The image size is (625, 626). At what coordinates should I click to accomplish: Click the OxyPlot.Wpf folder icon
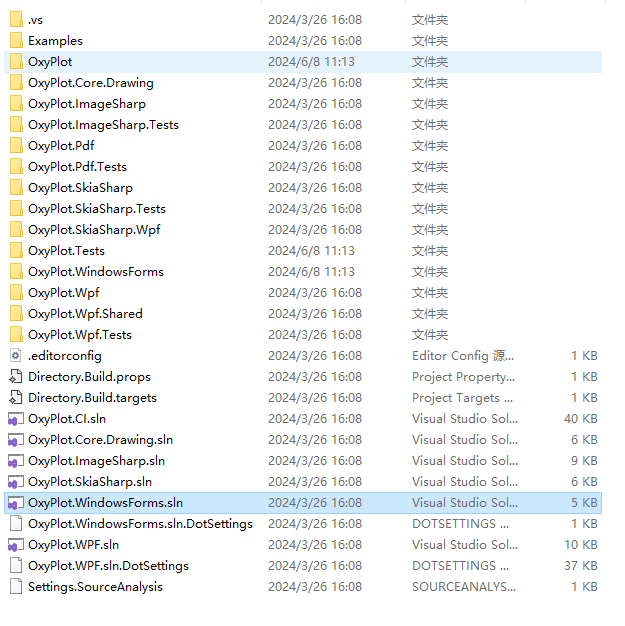click(16, 293)
